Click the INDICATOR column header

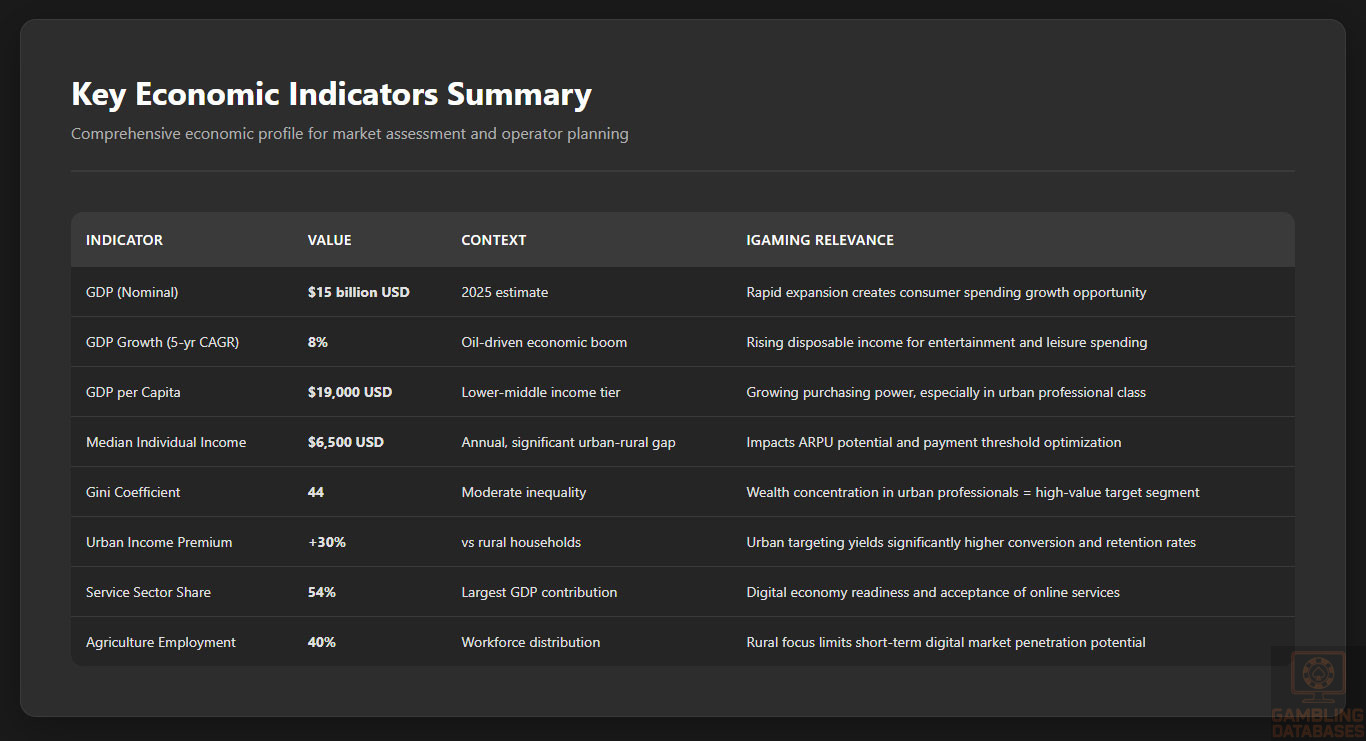124,240
